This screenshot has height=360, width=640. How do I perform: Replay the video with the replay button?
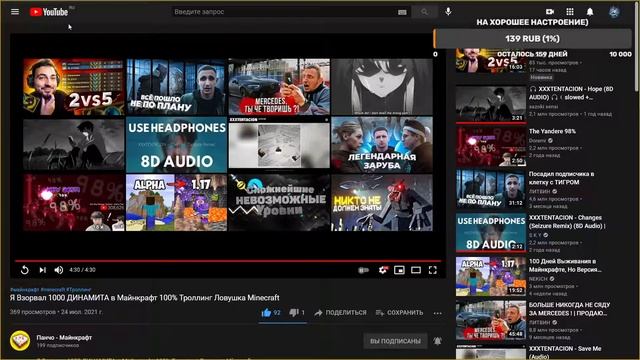[x=24, y=270]
